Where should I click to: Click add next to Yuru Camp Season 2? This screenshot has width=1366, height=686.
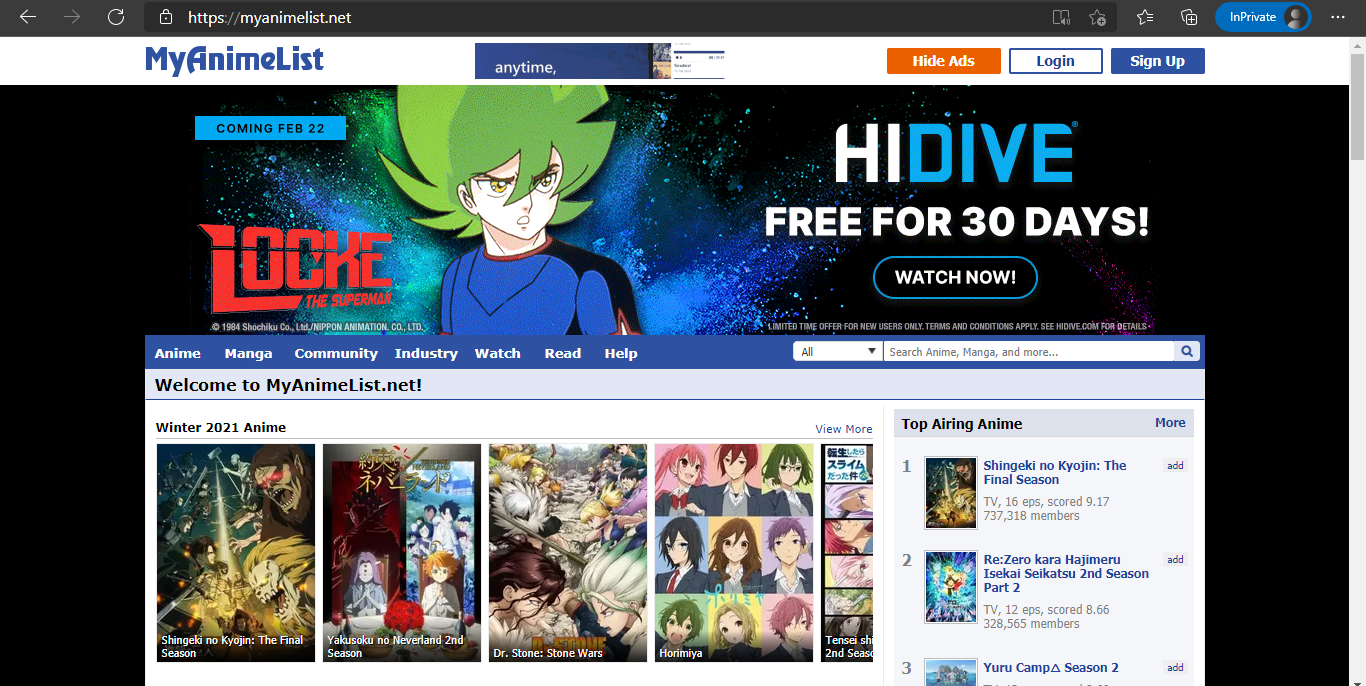1175,668
